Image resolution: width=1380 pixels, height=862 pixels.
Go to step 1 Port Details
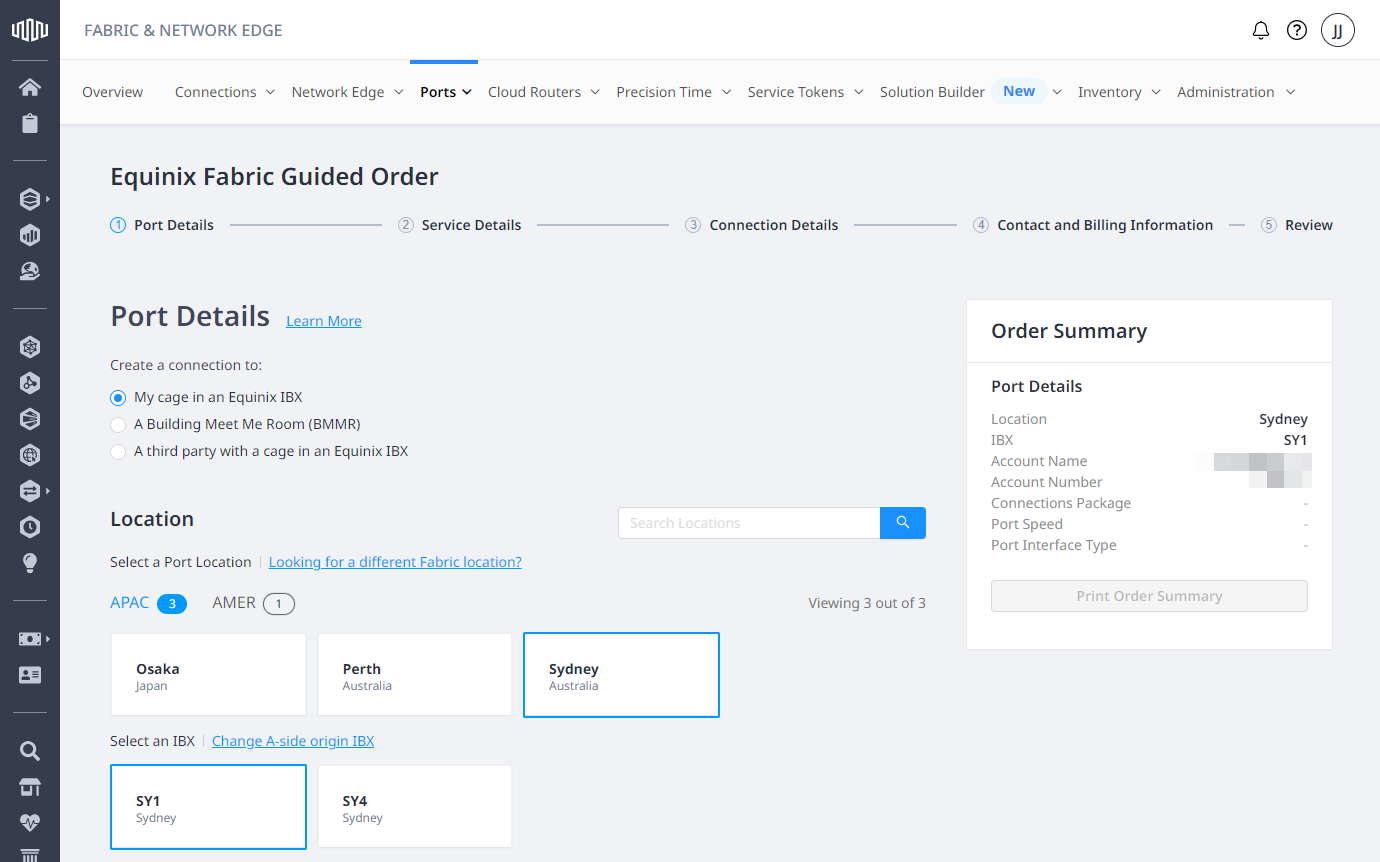(x=162, y=225)
